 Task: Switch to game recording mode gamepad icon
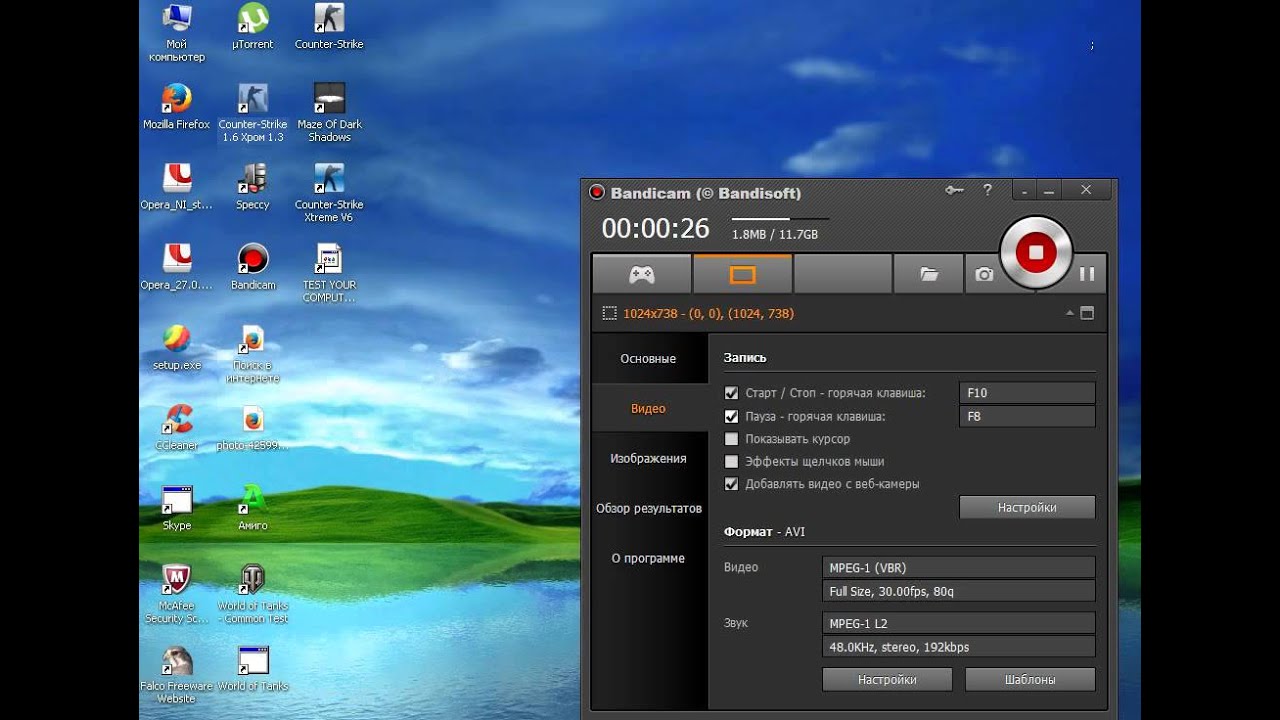[x=641, y=274]
